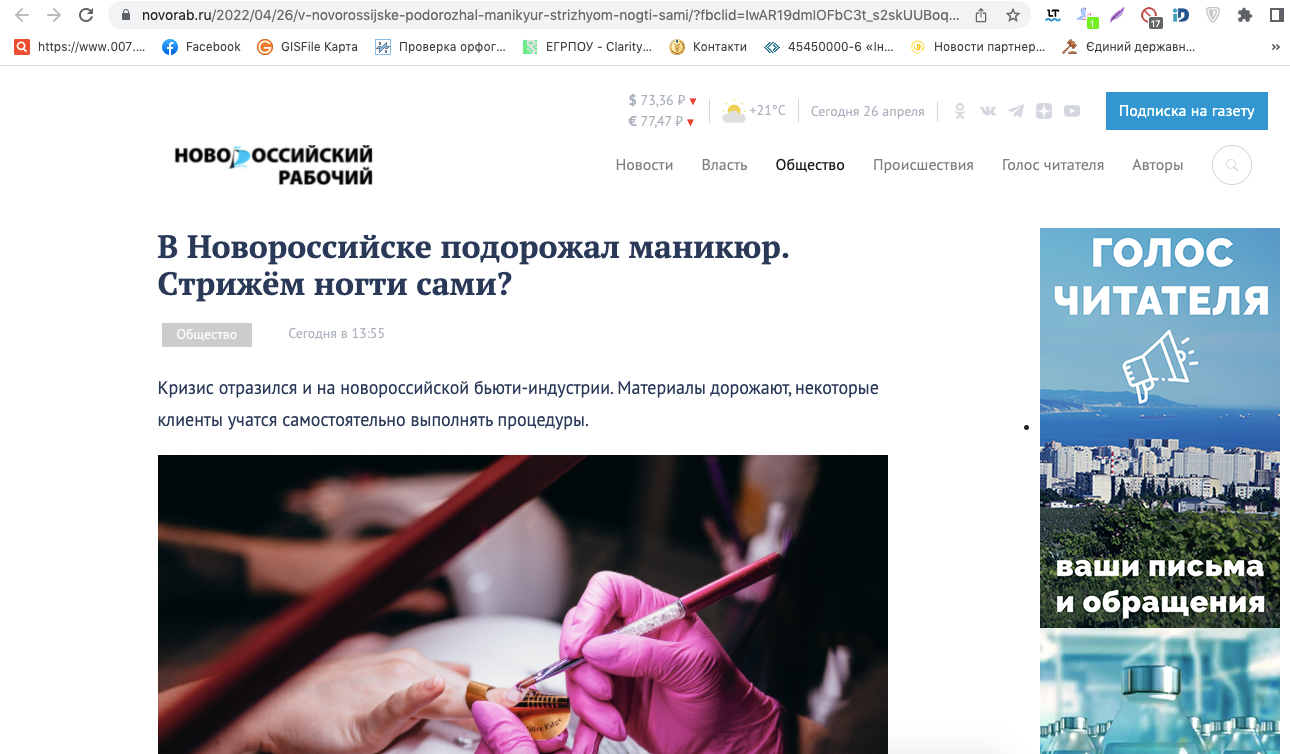Open the YouTube channel icon
The width and height of the screenshot is (1290, 754).
point(1072,111)
